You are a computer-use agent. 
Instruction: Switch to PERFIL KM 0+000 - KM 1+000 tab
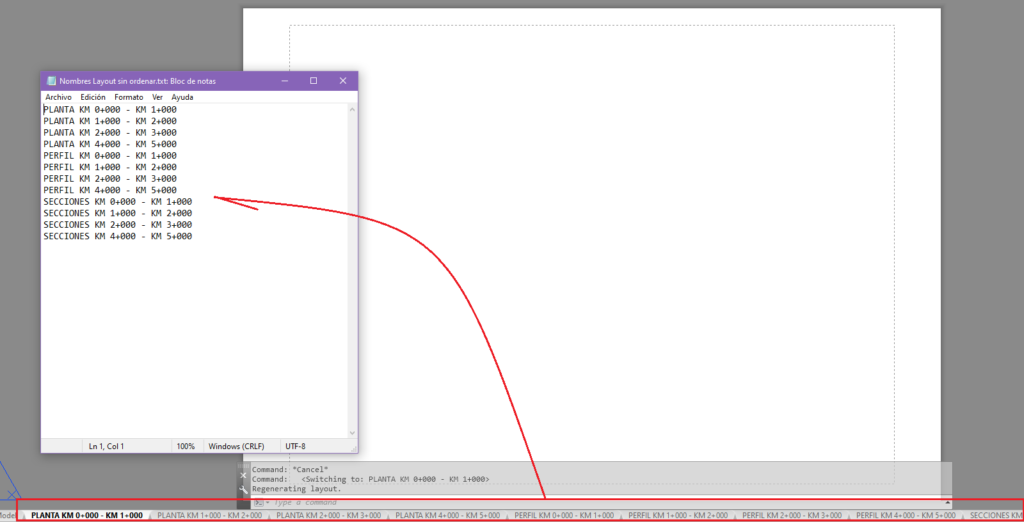click(564, 515)
